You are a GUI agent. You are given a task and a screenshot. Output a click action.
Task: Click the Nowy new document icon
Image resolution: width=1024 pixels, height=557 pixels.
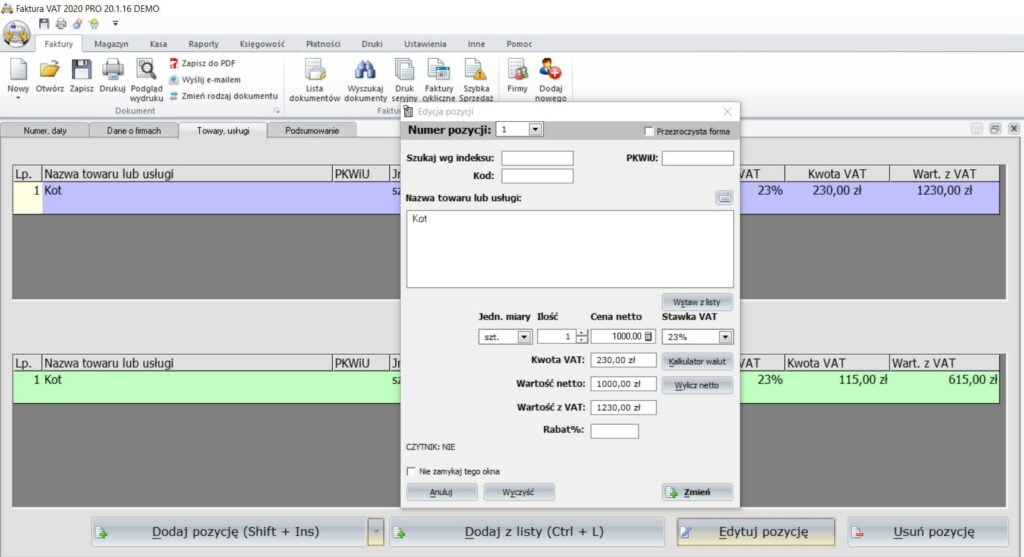(x=18, y=71)
